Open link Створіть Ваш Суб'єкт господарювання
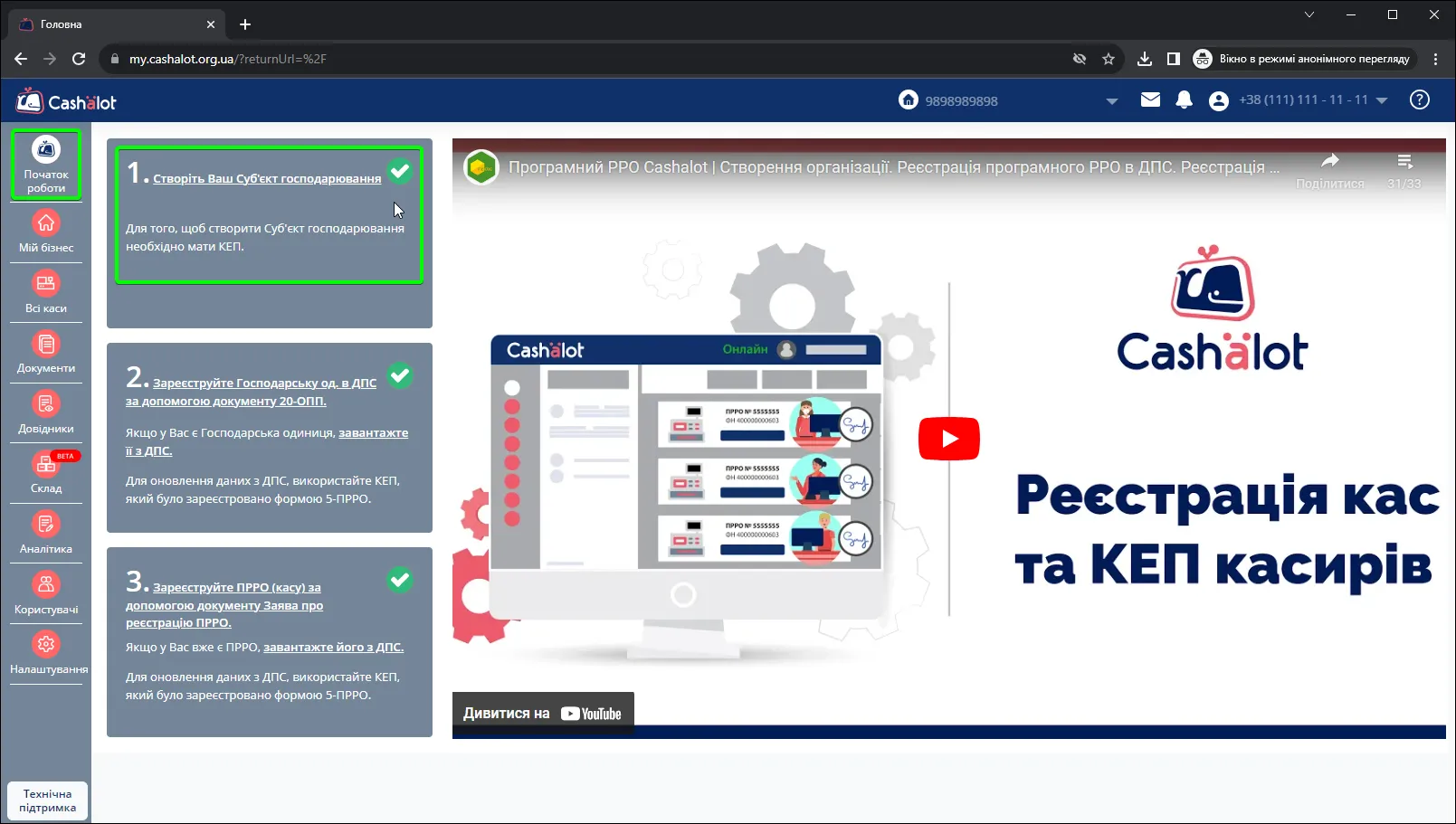This screenshot has height=824, width=1456. 267,179
